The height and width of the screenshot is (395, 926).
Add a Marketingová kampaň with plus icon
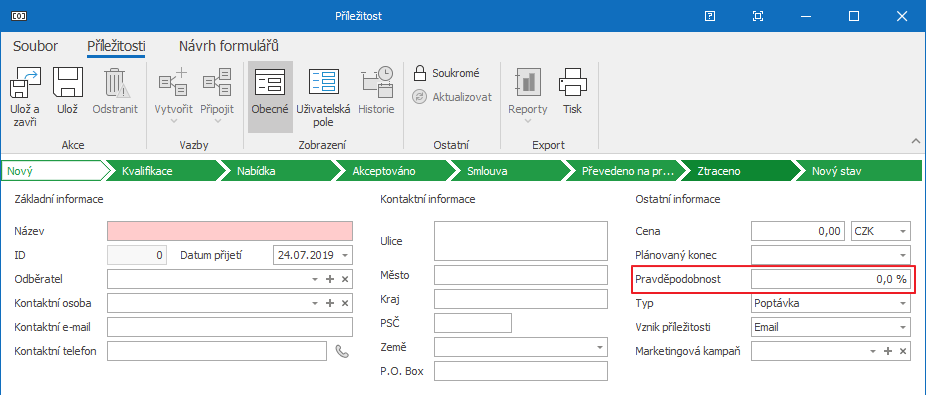[x=888, y=351]
